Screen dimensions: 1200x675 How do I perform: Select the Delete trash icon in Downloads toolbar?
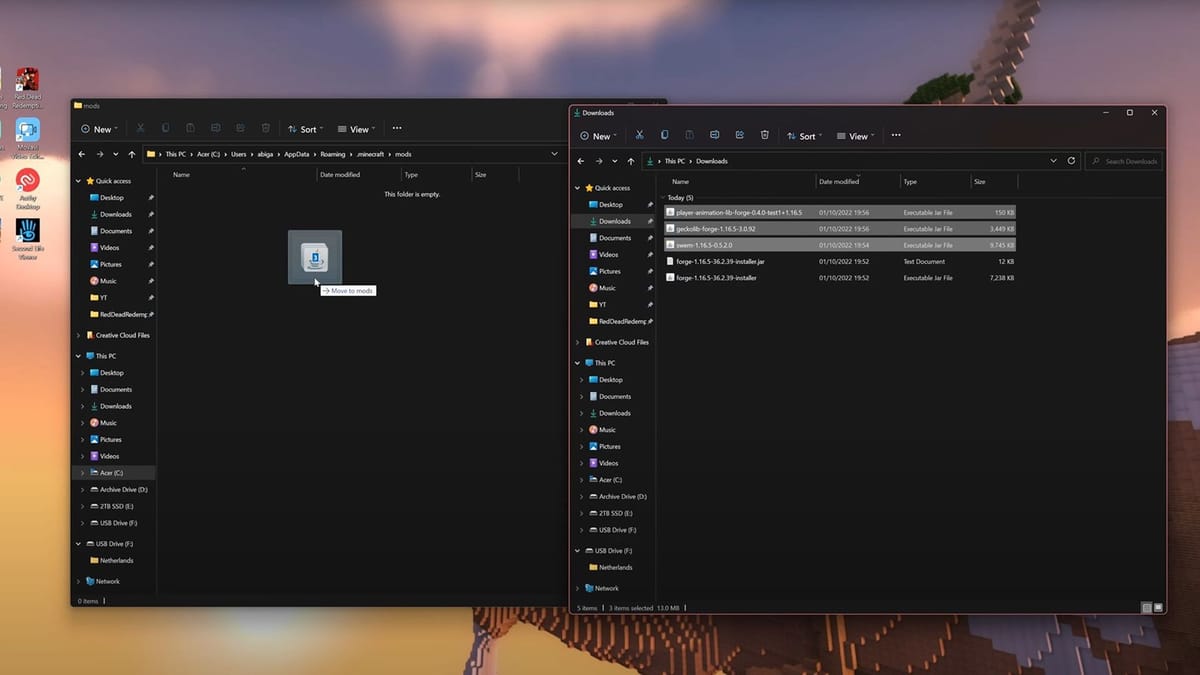point(765,135)
